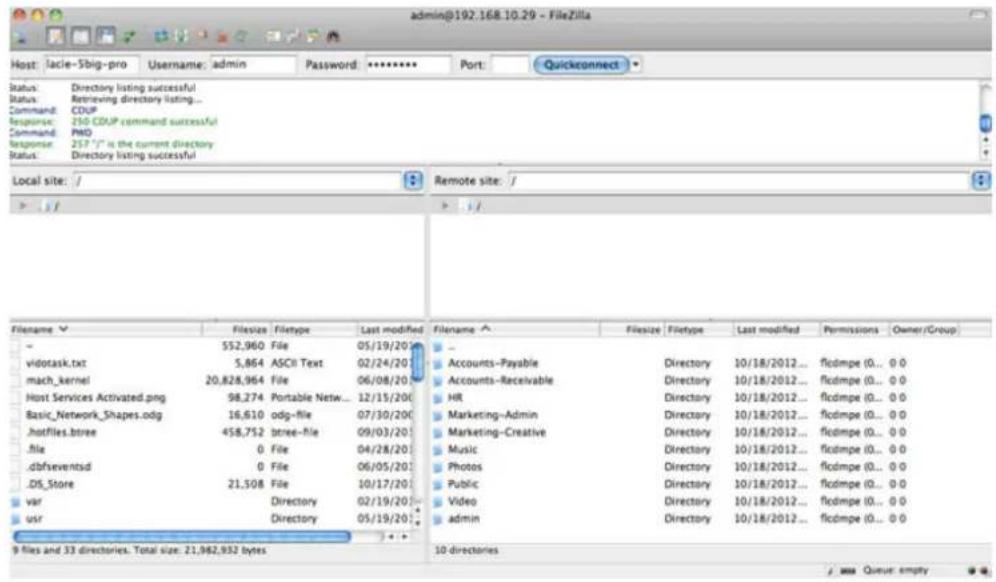Select the local var directory icon
The width and height of the screenshot is (996, 582).
16,502
